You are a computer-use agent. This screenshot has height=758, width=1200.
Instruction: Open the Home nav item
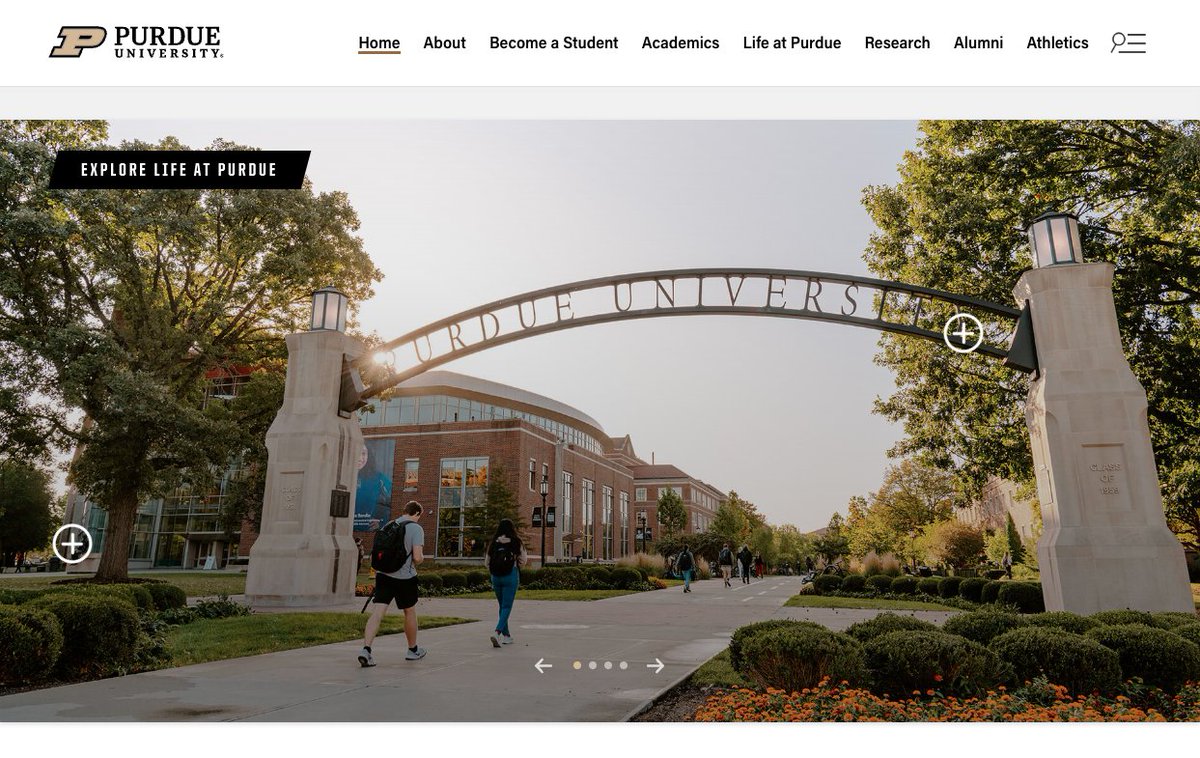[379, 43]
